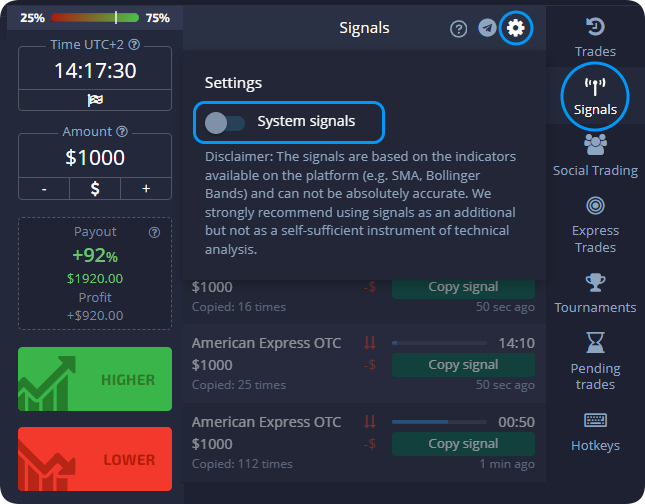Click the 'Copied: 25 times' text

click(239, 385)
